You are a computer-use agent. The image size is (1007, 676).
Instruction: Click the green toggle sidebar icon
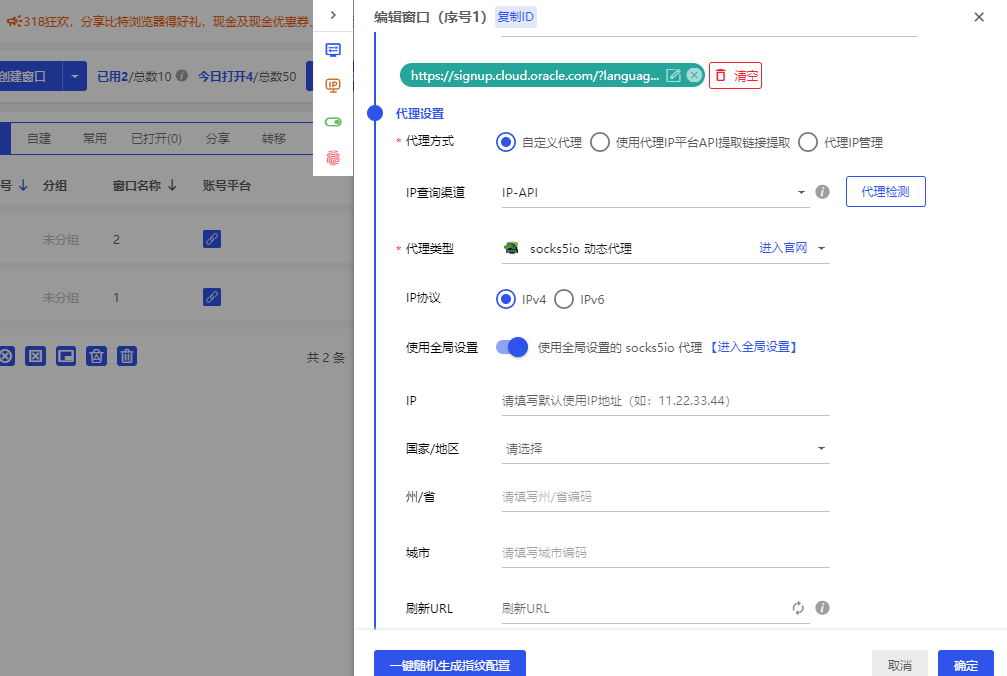pos(333,122)
